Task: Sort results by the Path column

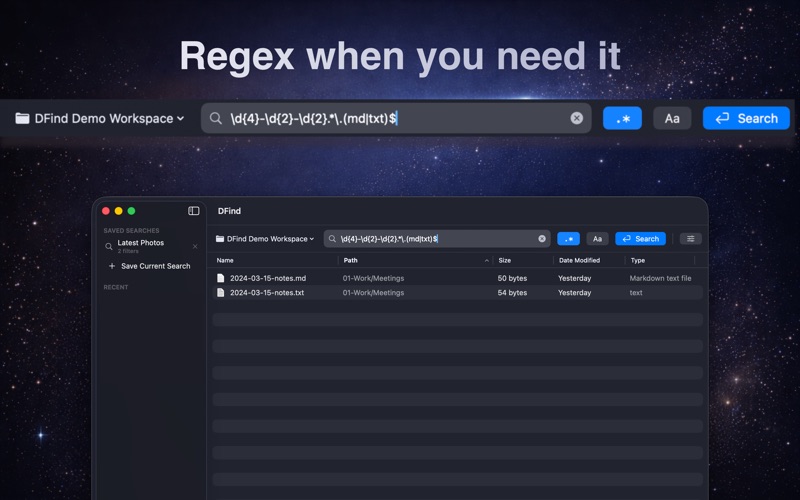Action: [x=351, y=260]
